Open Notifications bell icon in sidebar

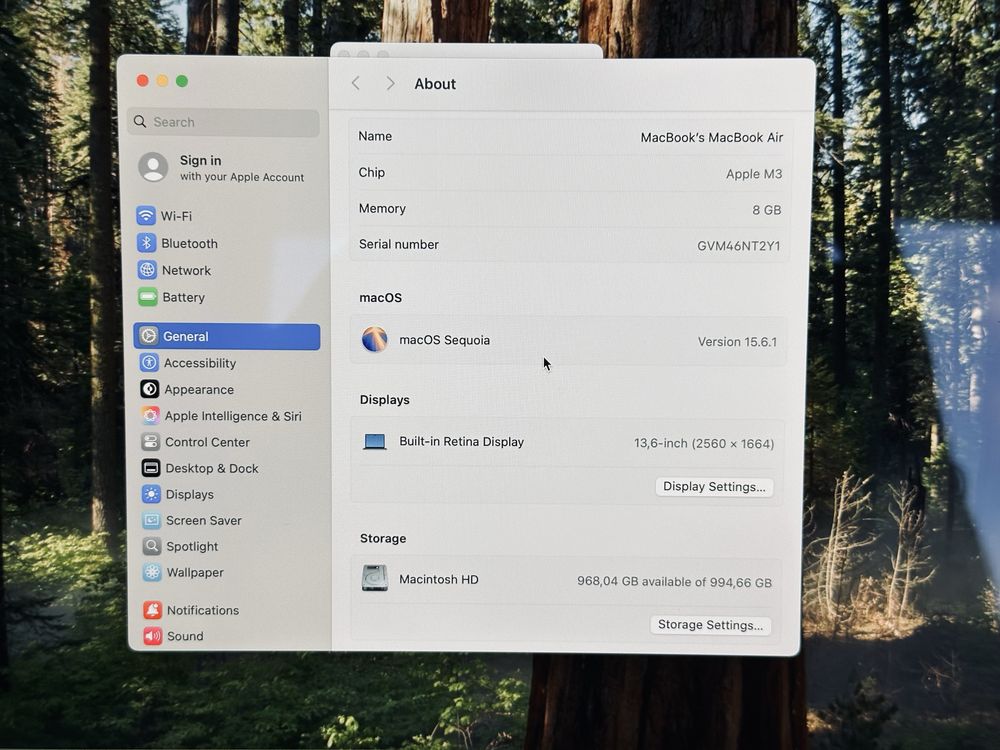152,610
